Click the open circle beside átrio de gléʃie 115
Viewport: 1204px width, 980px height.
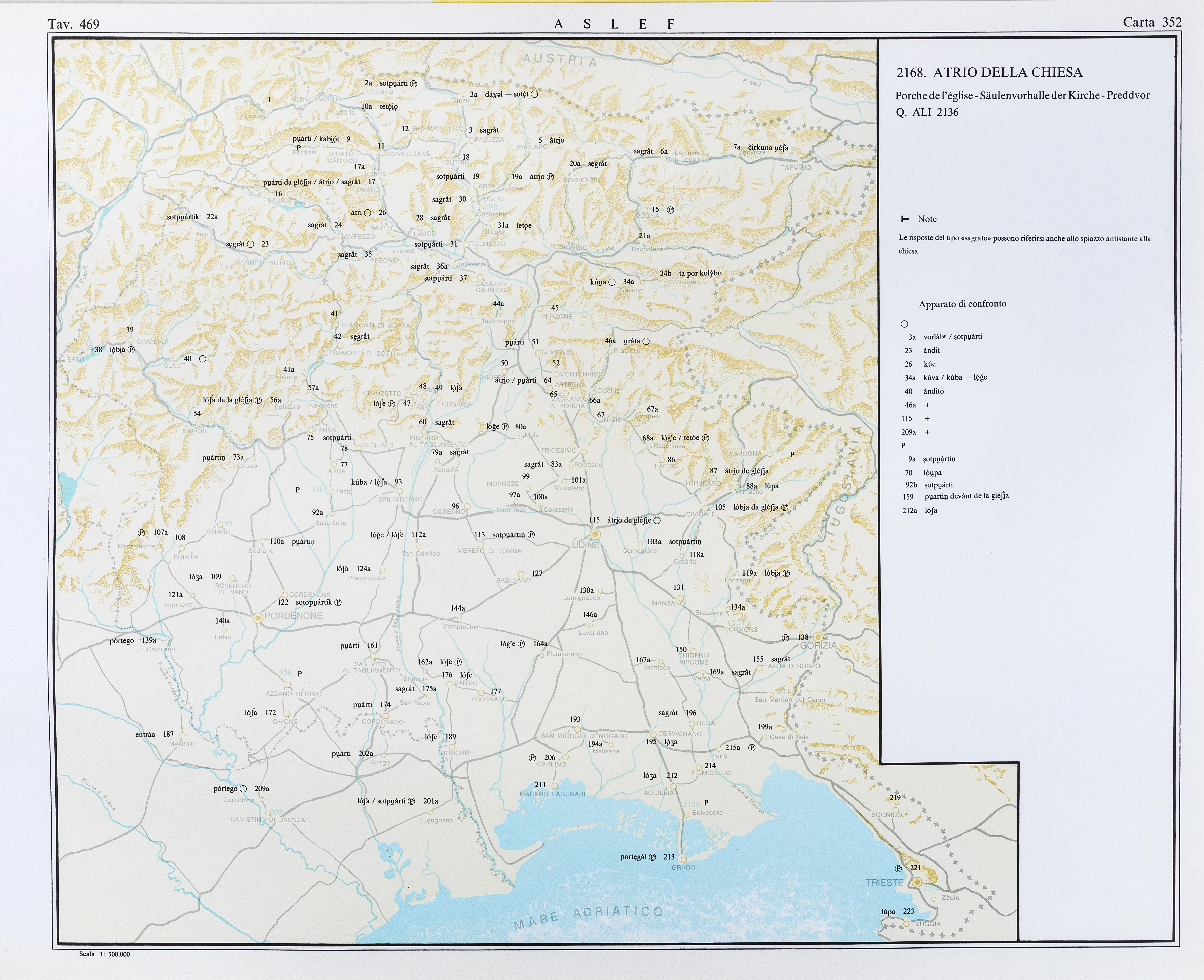pyautogui.click(x=657, y=520)
